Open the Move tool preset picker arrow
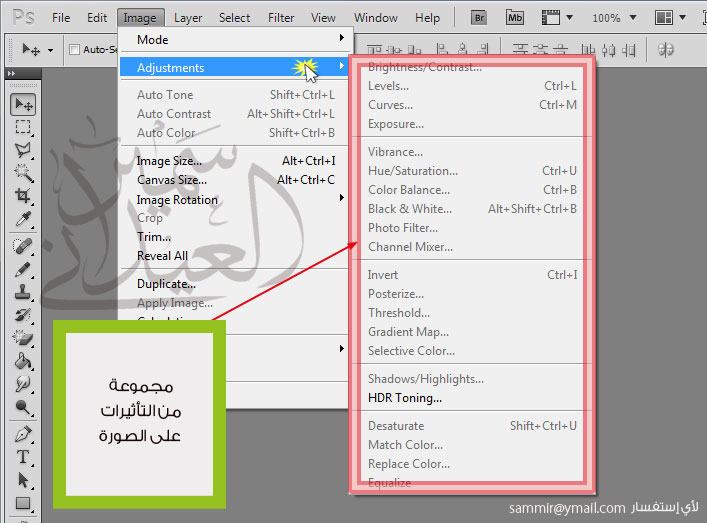Image resolution: width=707 pixels, height=523 pixels. coord(50,50)
